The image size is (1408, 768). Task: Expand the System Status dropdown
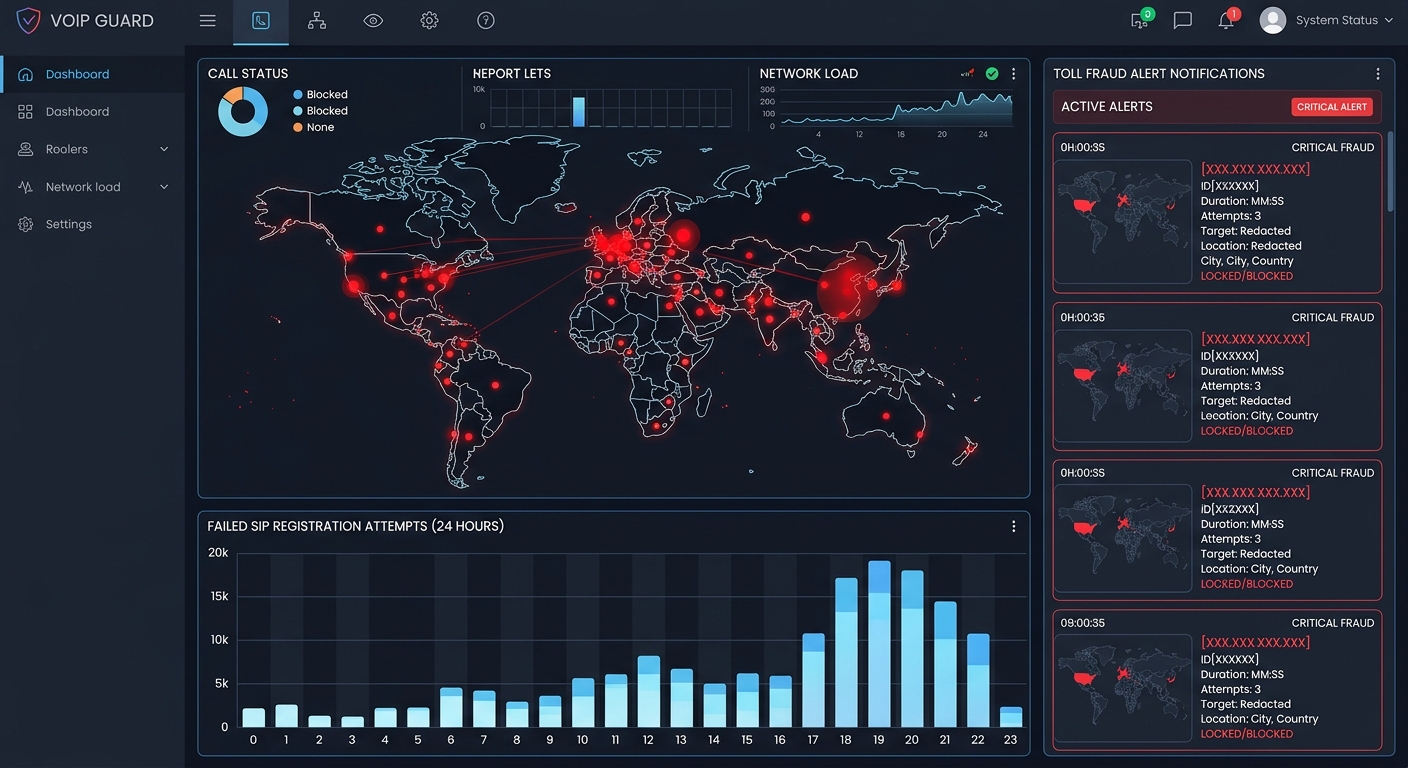[x=1337, y=20]
